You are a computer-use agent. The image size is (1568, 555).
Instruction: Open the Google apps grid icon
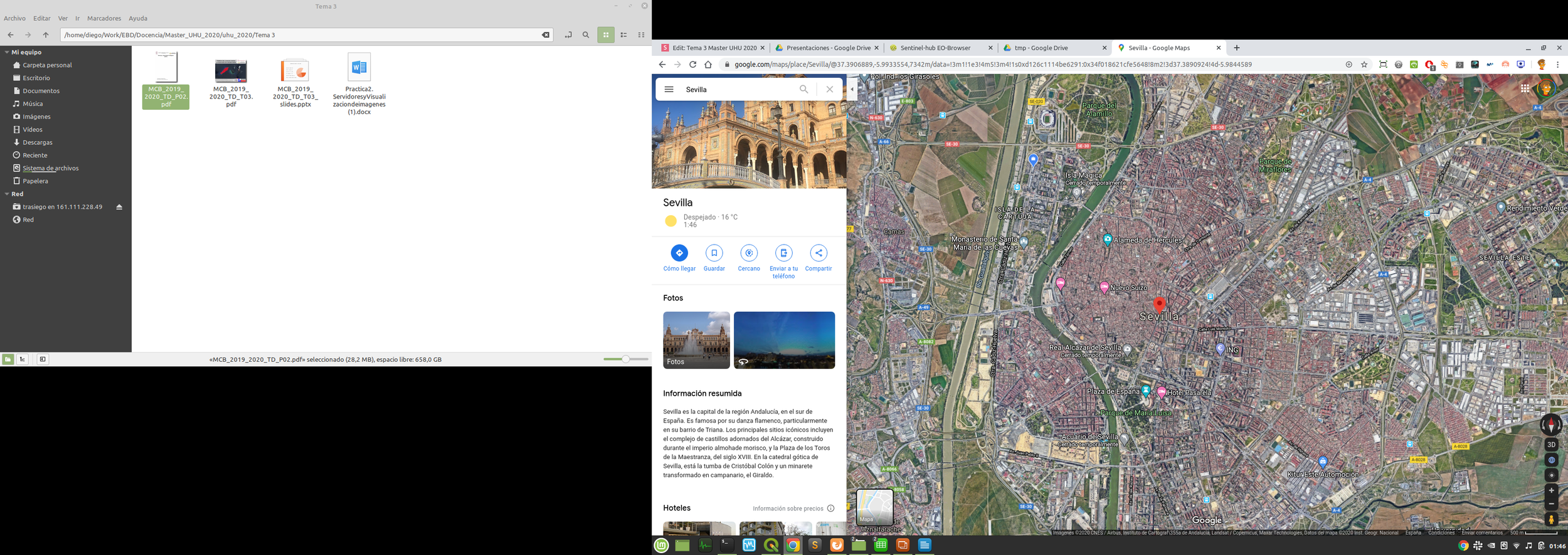pos(1525,88)
